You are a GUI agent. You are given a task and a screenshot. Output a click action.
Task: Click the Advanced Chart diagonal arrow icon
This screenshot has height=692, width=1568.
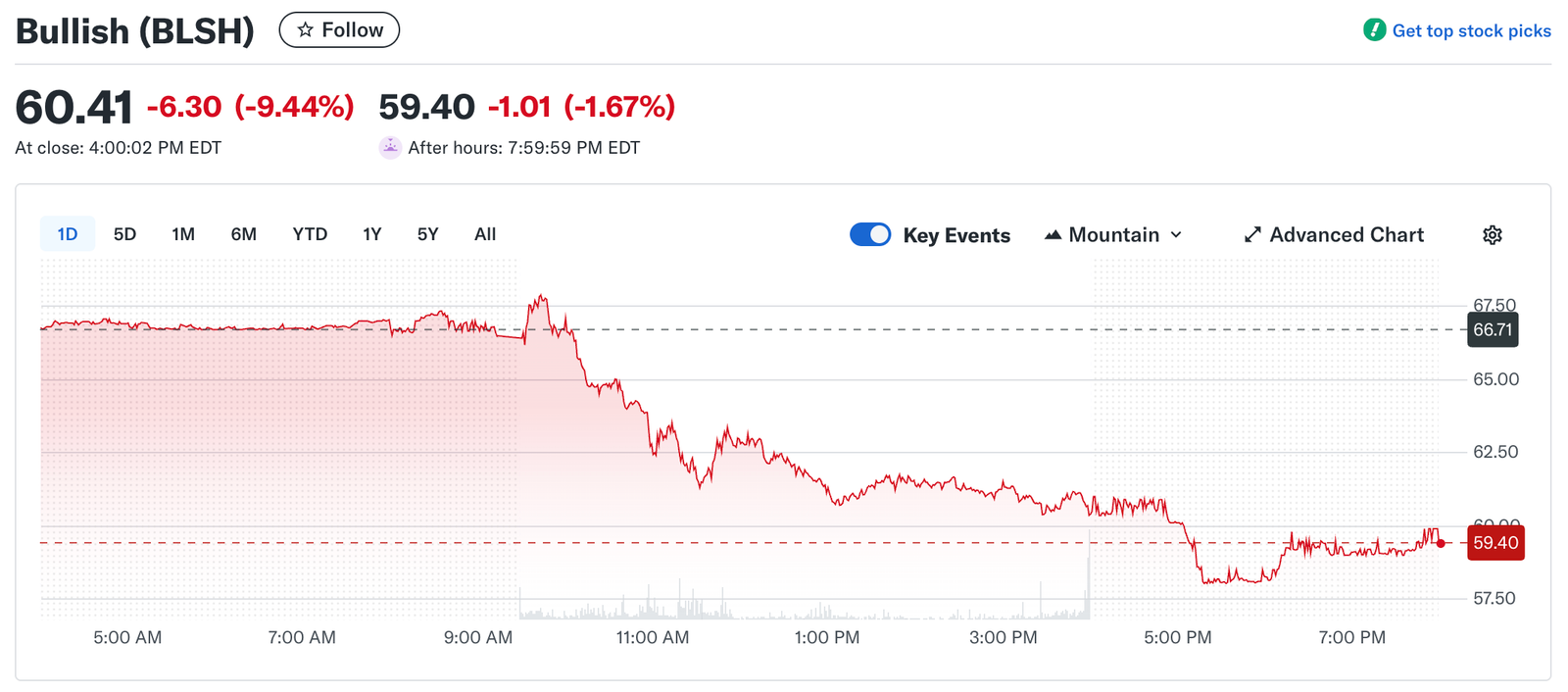tap(1251, 234)
